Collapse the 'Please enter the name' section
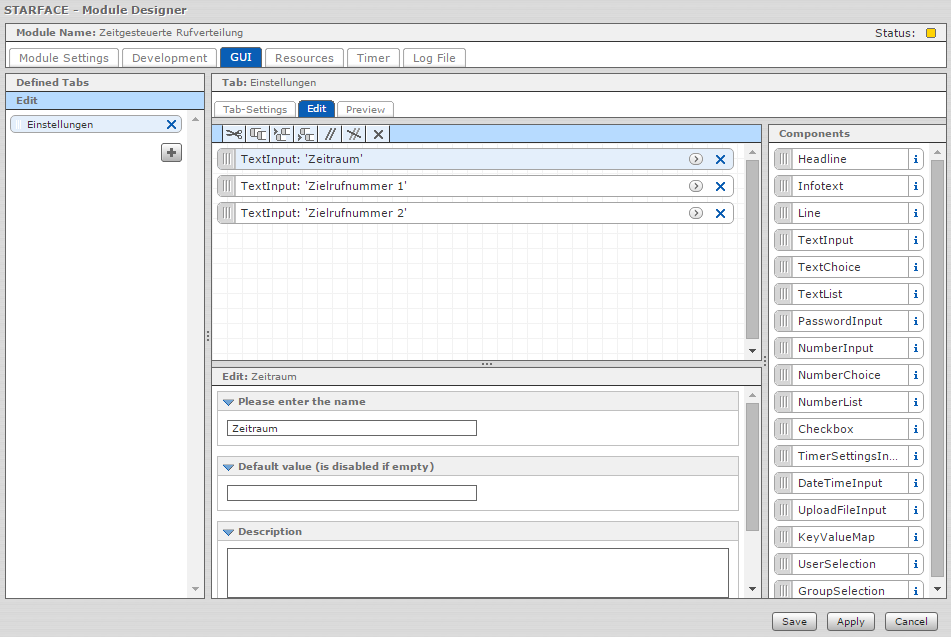Viewport: 951px width, 637px height. point(228,402)
